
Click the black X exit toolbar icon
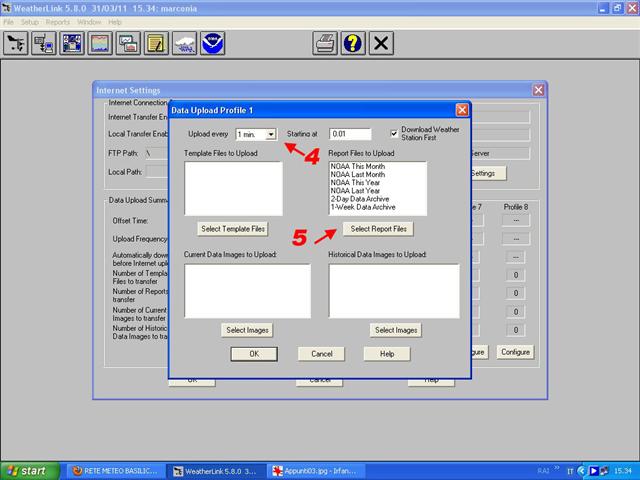point(381,43)
